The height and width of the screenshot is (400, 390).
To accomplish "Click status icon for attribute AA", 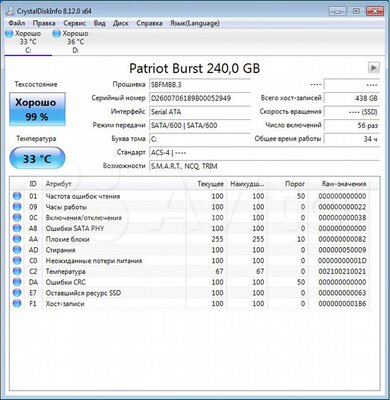I will click(17, 239).
